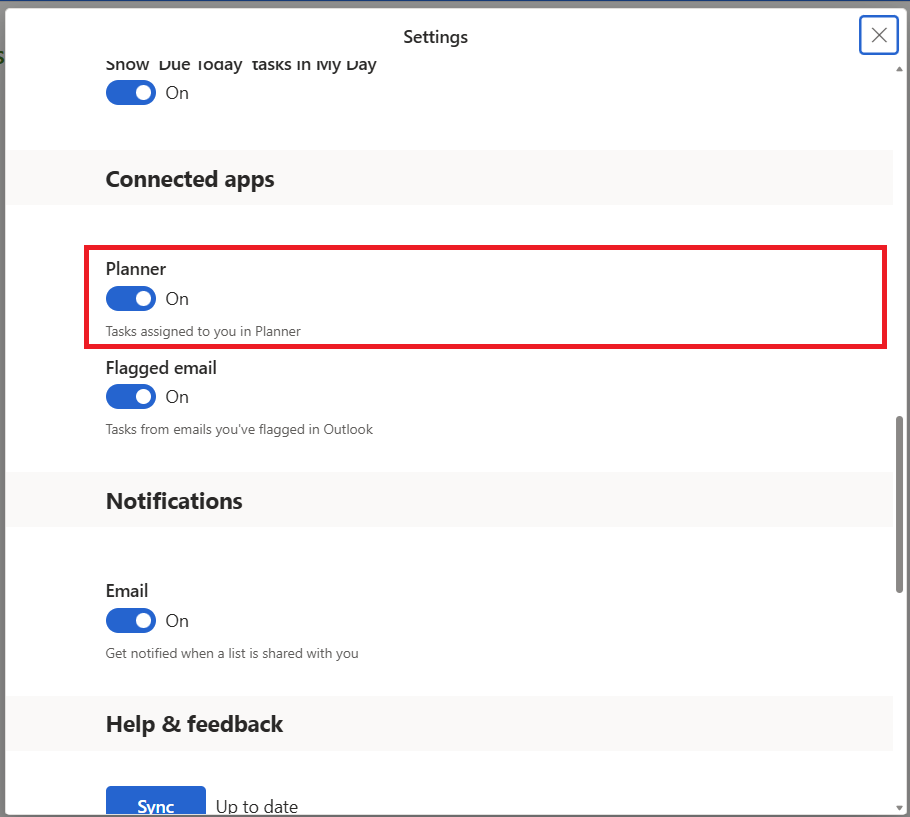The image size is (910, 817).
Task: Click the 'Connected apps' heading
Action: click(x=190, y=179)
